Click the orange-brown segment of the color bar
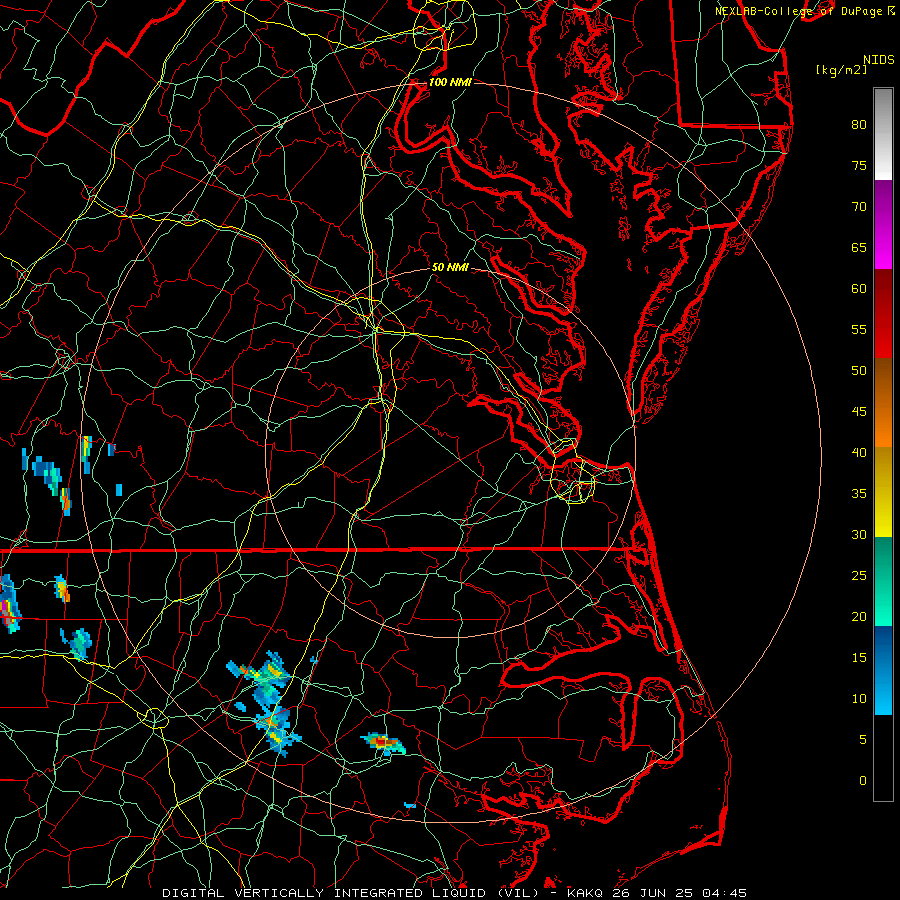 883,403
